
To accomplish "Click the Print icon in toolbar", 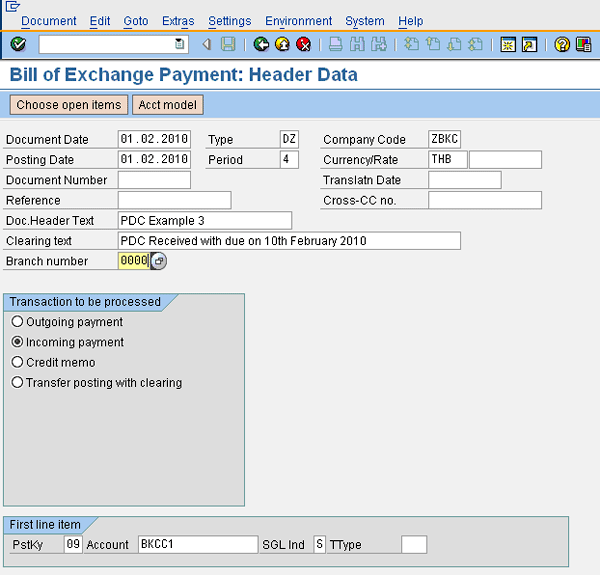I will (336, 44).
